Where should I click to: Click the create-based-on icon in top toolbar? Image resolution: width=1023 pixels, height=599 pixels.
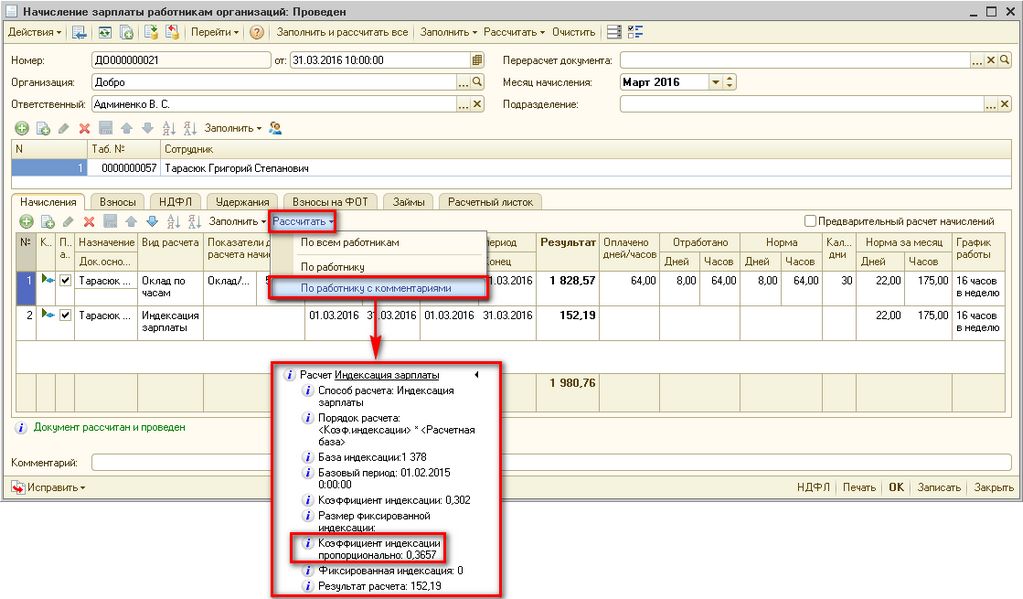tap(127, 32)
